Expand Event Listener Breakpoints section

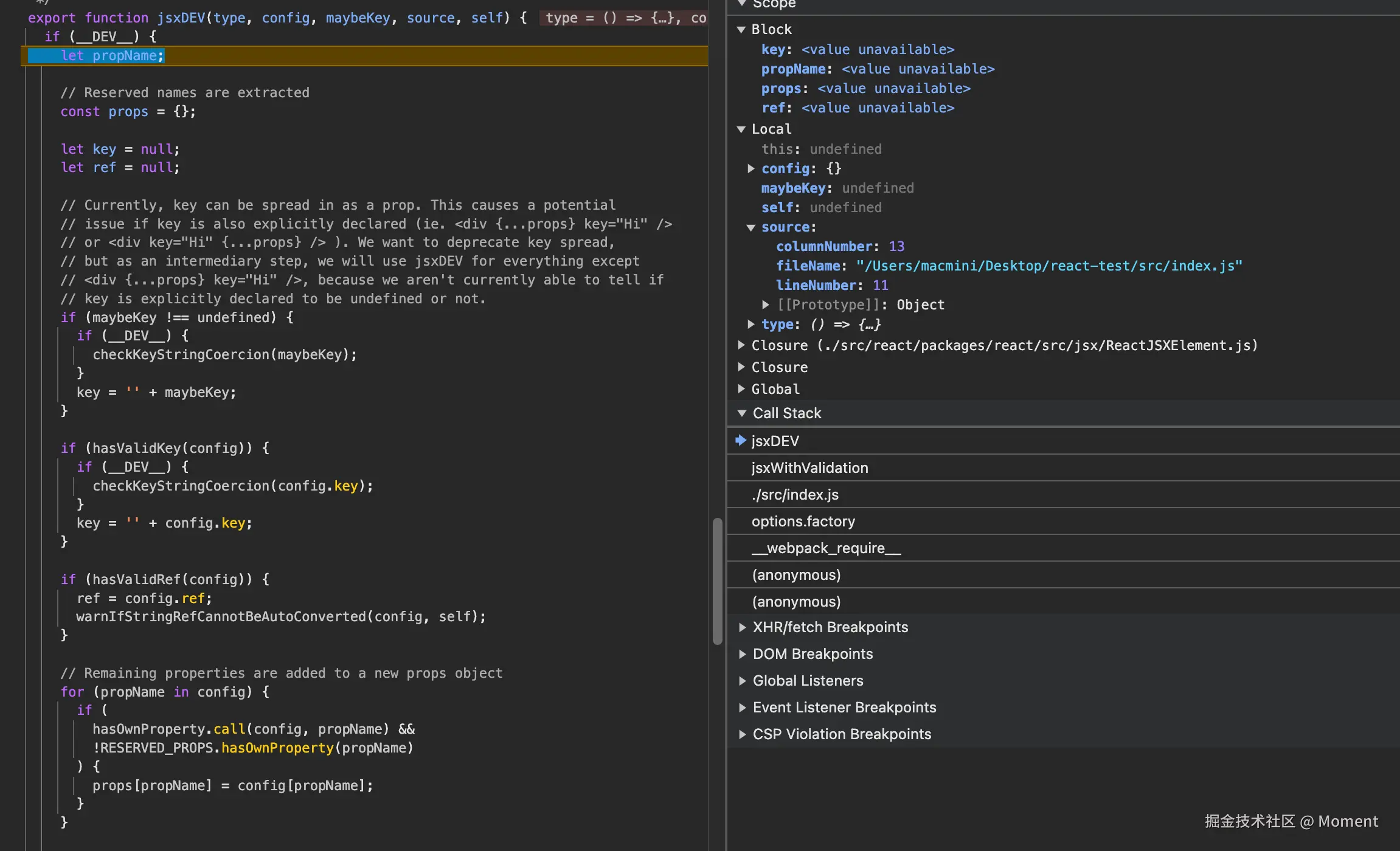pos(742,708)
